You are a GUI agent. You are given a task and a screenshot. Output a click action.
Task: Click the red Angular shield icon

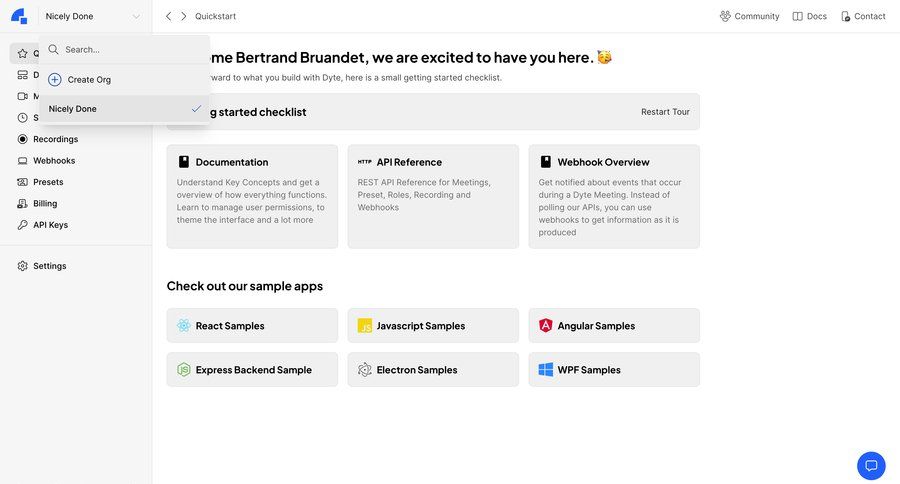546,326
